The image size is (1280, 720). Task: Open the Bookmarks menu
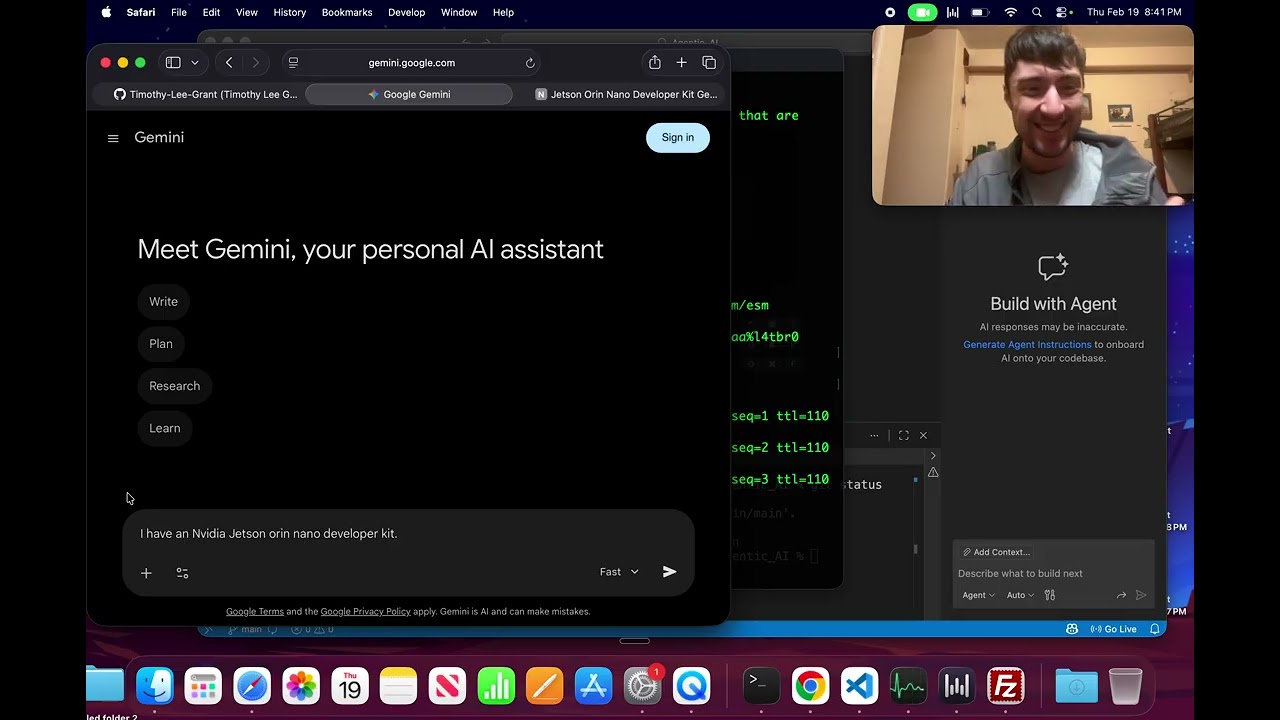coord(347,12)
